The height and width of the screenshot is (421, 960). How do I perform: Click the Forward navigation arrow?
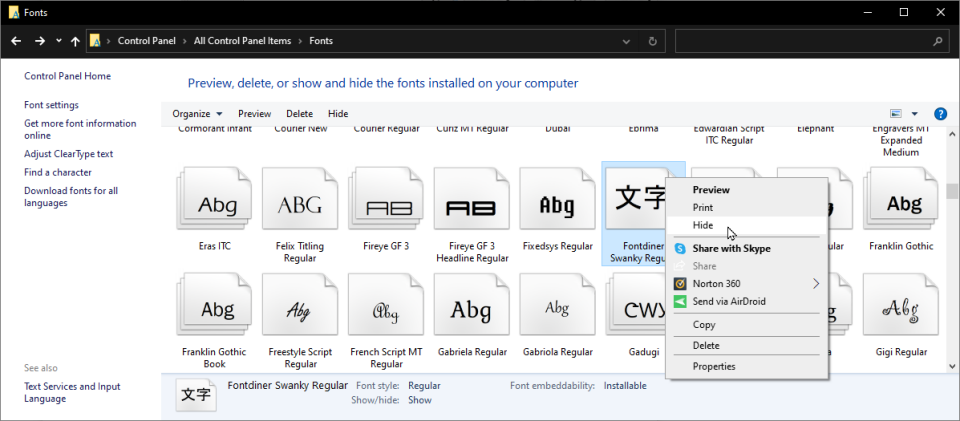click(40, 41)
